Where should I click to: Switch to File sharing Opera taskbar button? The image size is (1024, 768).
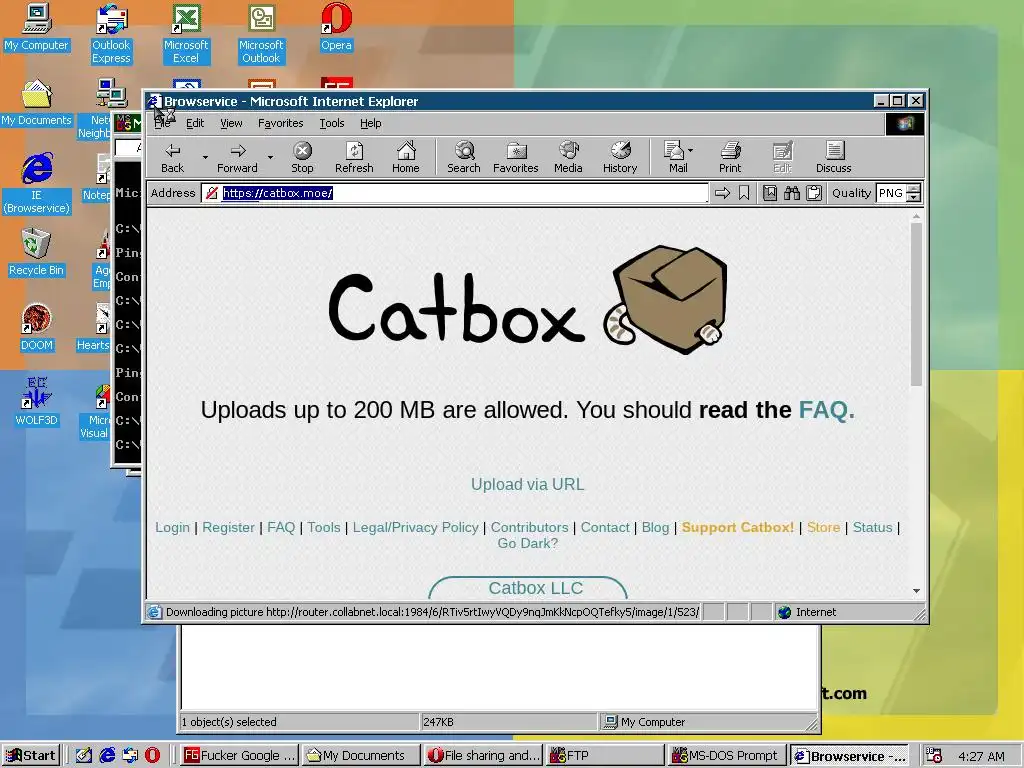tap(483, 756)
